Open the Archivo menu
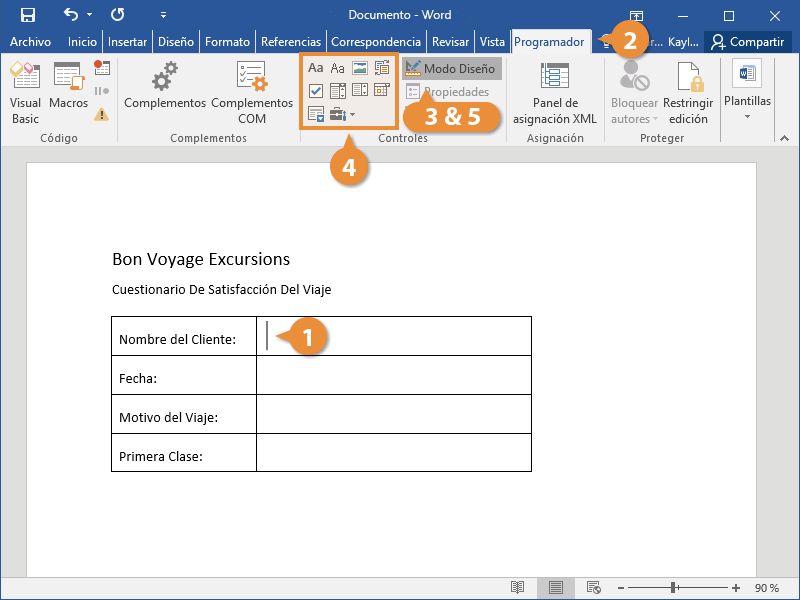Viewport: 800px width, 600px height. (x=30, y=42)
